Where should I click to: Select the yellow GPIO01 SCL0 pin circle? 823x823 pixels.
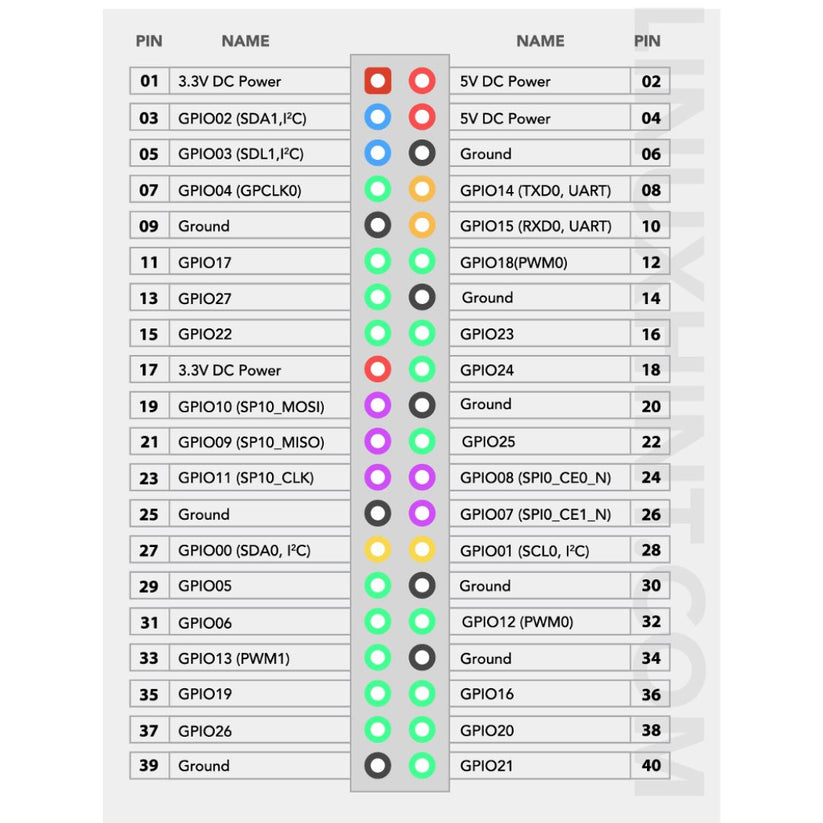point(422,549)
